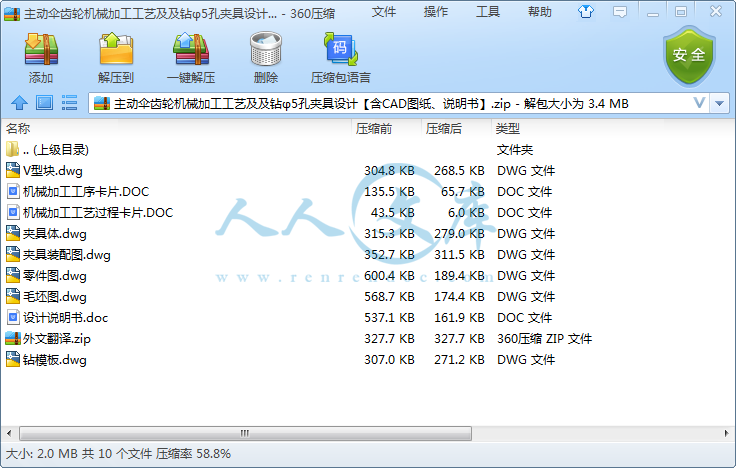This screenshot has width=736, height=468.
Task: Select the 零件图.dwg file icon
Action: click(13, 276)
